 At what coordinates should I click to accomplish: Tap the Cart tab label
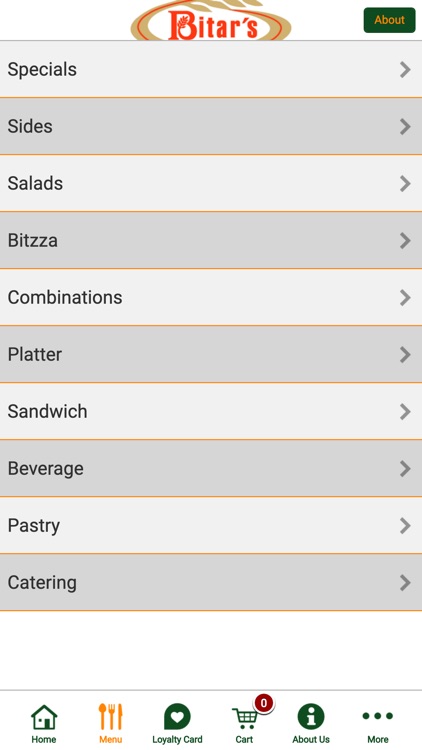coord(244,739)
